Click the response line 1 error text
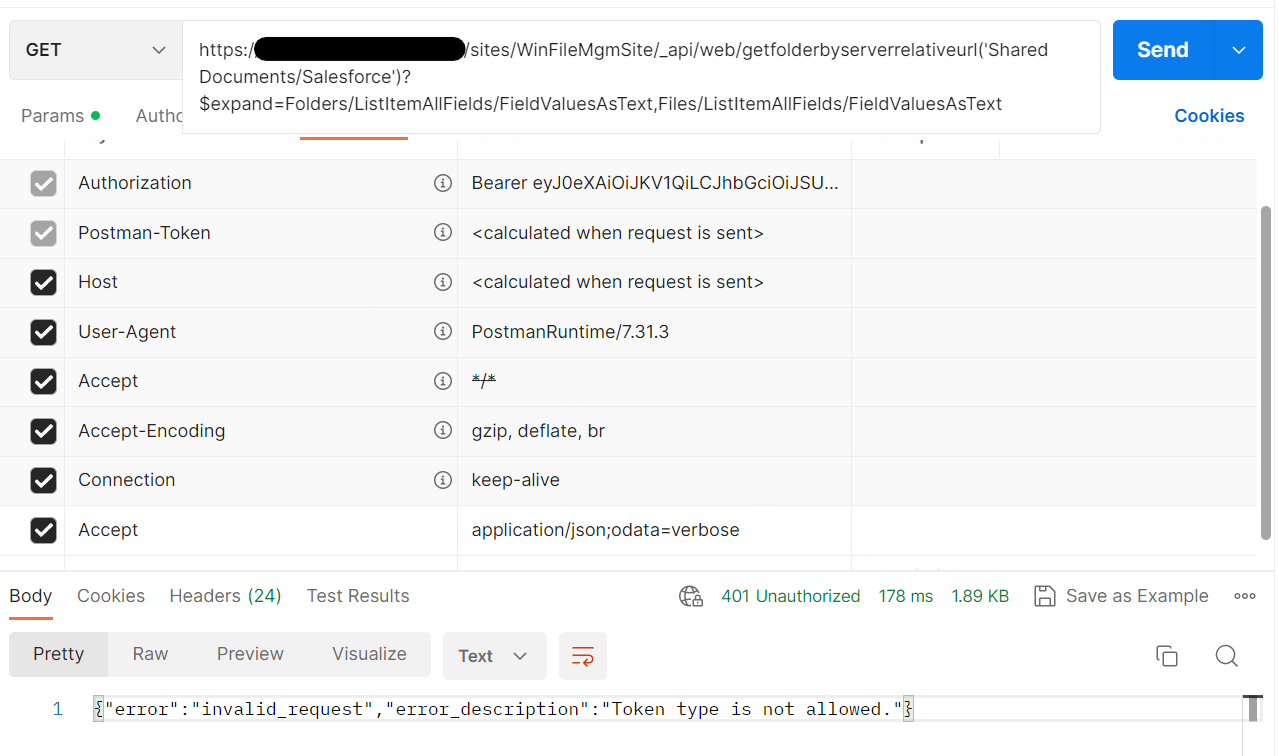Viewport: 1279px width, 756px height. click(x=503, y=709)
